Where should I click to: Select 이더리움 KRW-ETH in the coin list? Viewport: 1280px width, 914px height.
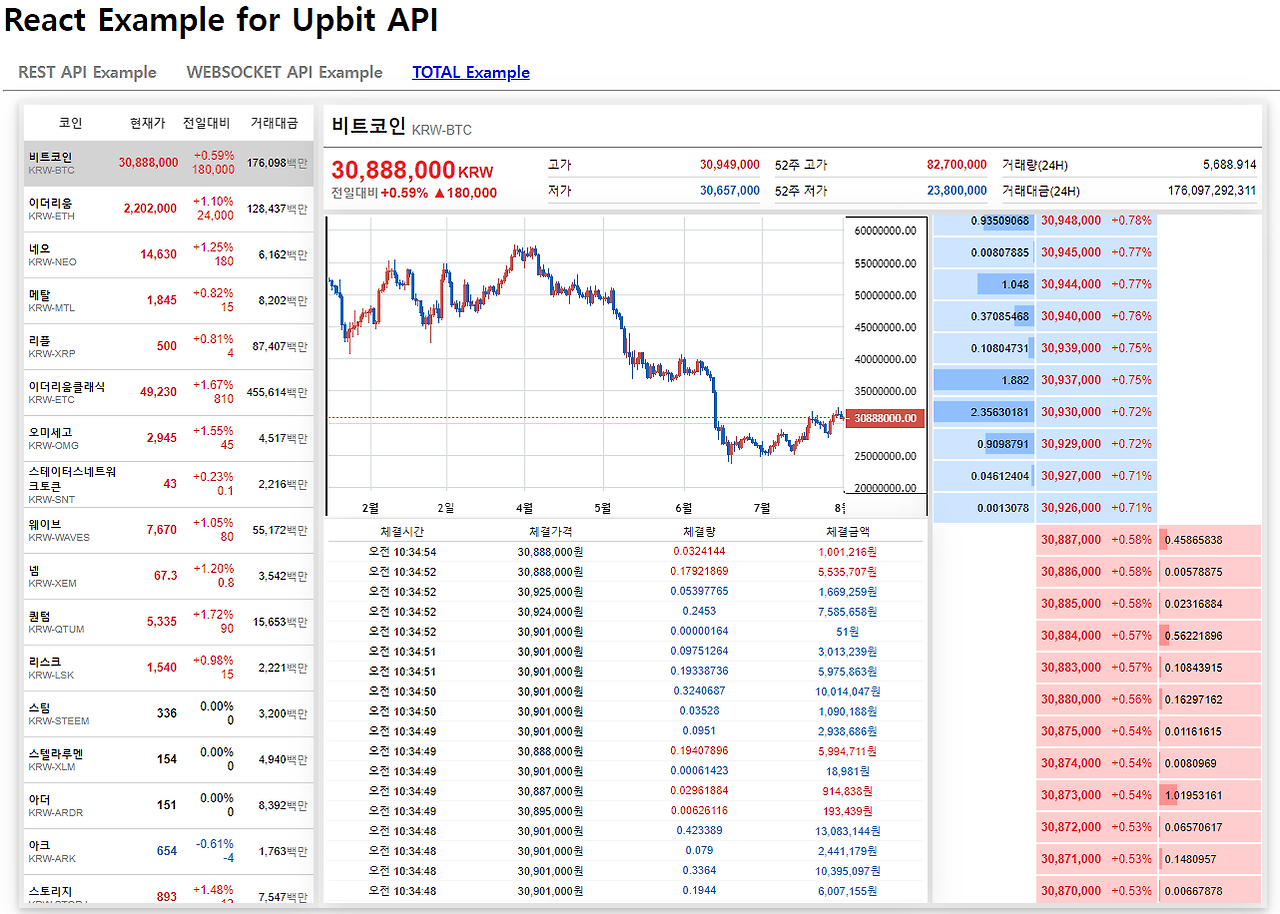pyautogui.click(x=168, y=208)
